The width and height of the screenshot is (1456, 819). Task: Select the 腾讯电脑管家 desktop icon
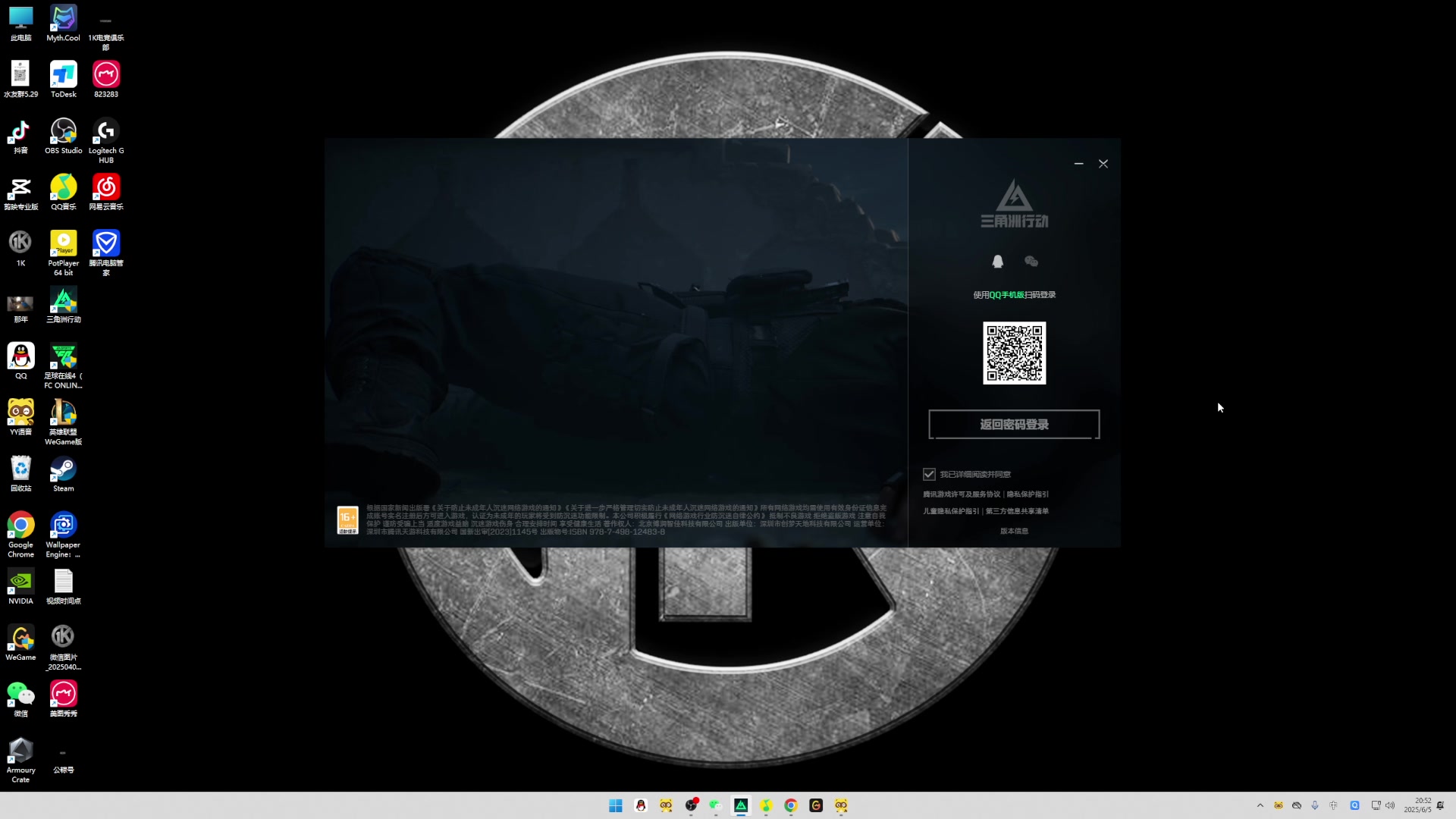pos(106,253)
